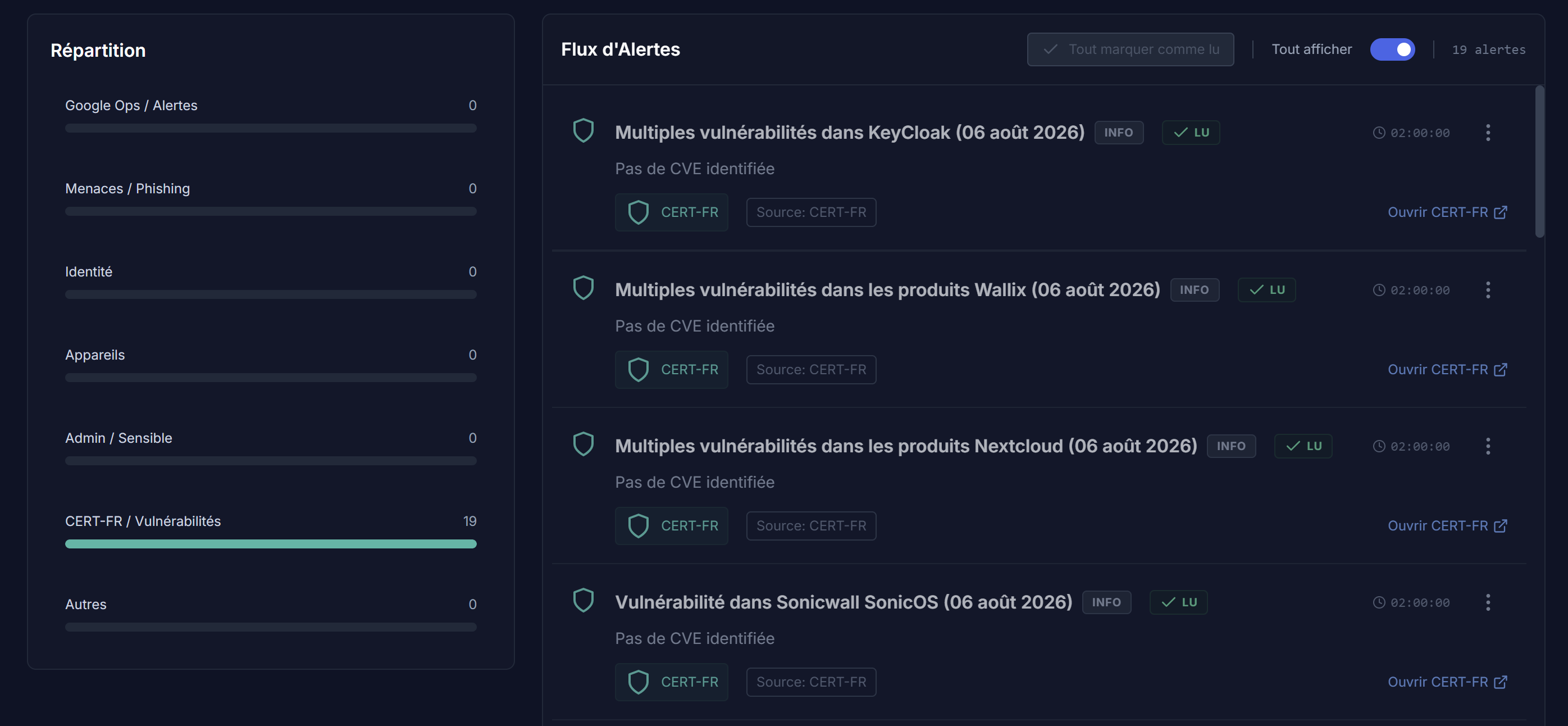The image size is (1568, 726).
Task: Open the CERT-FR link for the KeyCloak alert
Action: (x=1447, y=212)
